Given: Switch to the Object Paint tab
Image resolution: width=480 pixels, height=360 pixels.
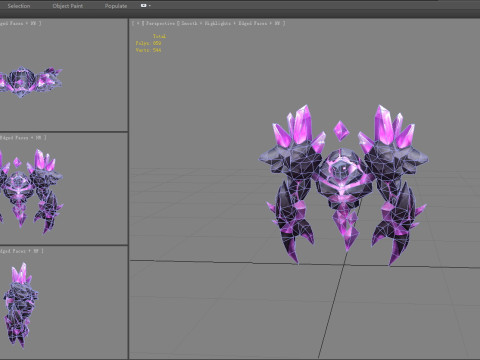Looking at the screenshot, I should pos(68,6).
